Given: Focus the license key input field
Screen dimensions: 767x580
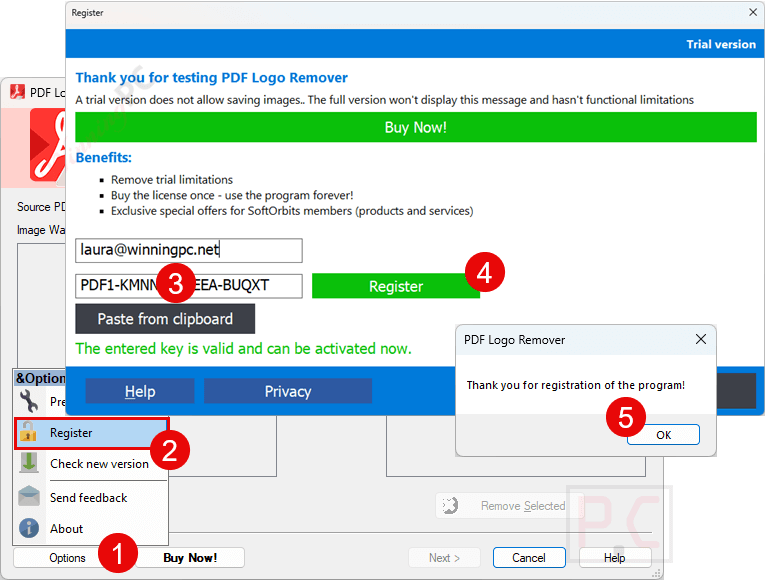Looking at the screenshot, I should pos(189,286).
